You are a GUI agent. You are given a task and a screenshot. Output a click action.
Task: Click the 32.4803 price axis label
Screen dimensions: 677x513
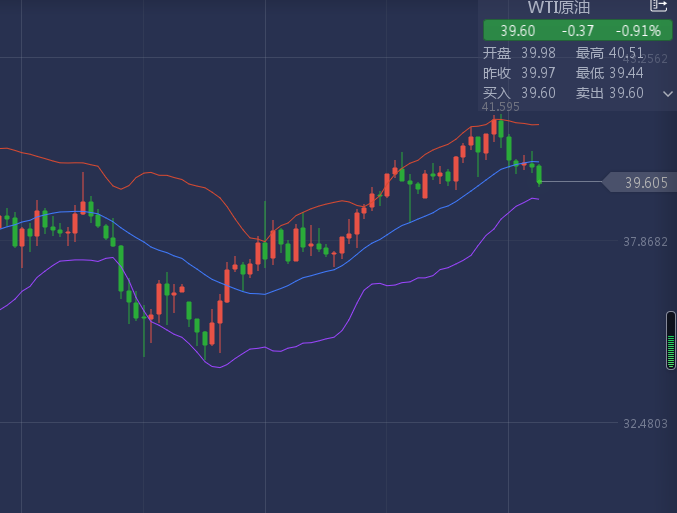coord(645,423)
